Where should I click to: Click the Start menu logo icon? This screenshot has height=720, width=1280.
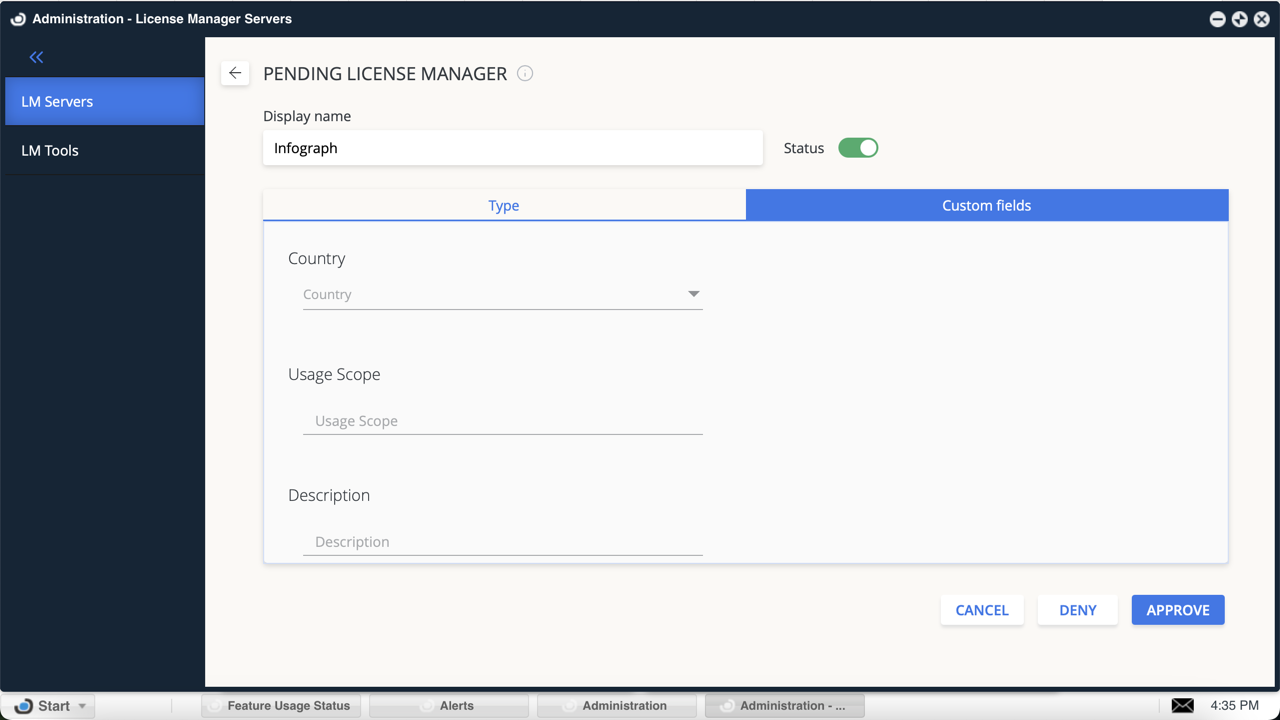23,706
